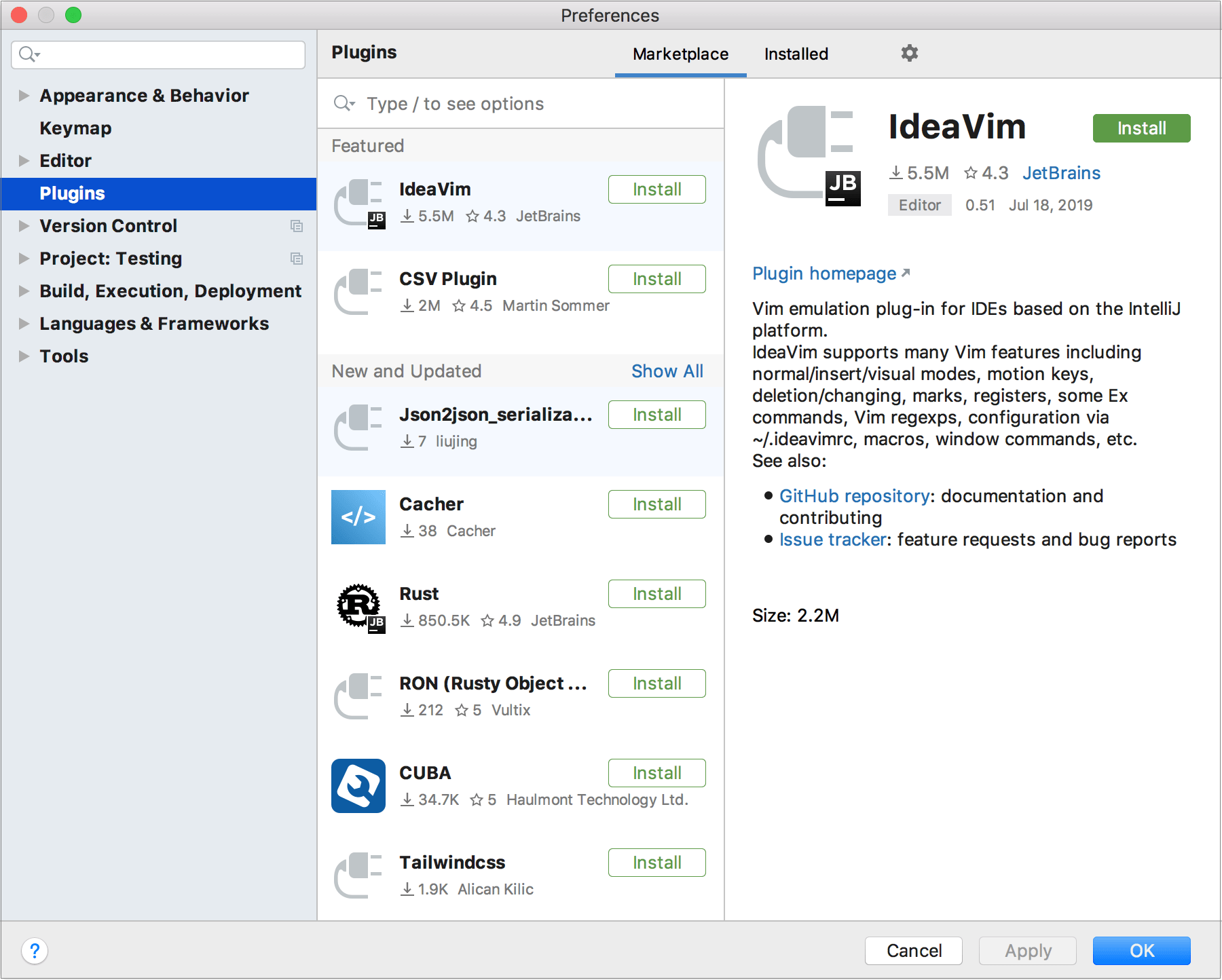The width and height of the screenshot is (1222, 980).
Task: Click the Cacher plugin icon
Action: pyautogui.click(x=358, y=516)
